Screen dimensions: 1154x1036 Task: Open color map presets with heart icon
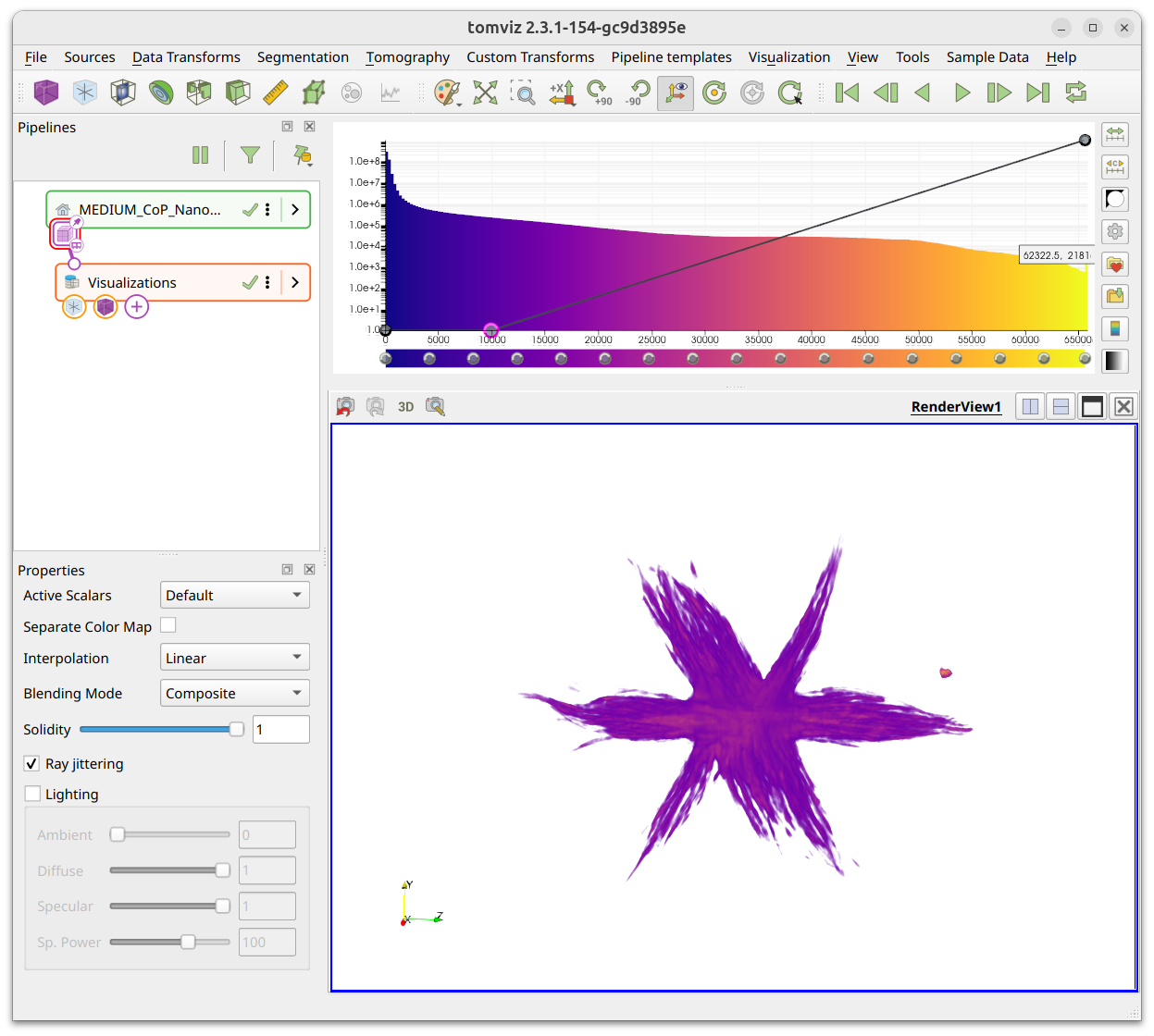tap(1115, 264)
